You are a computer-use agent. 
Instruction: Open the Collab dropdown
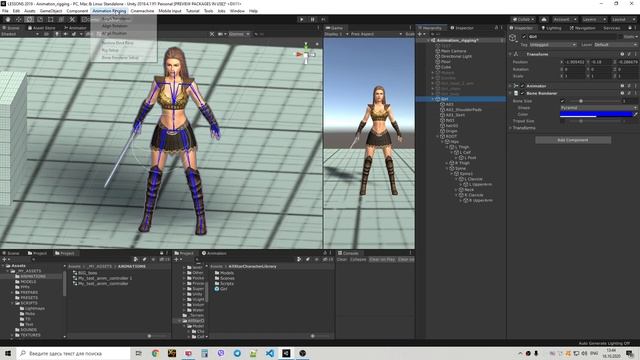point(523,19)
